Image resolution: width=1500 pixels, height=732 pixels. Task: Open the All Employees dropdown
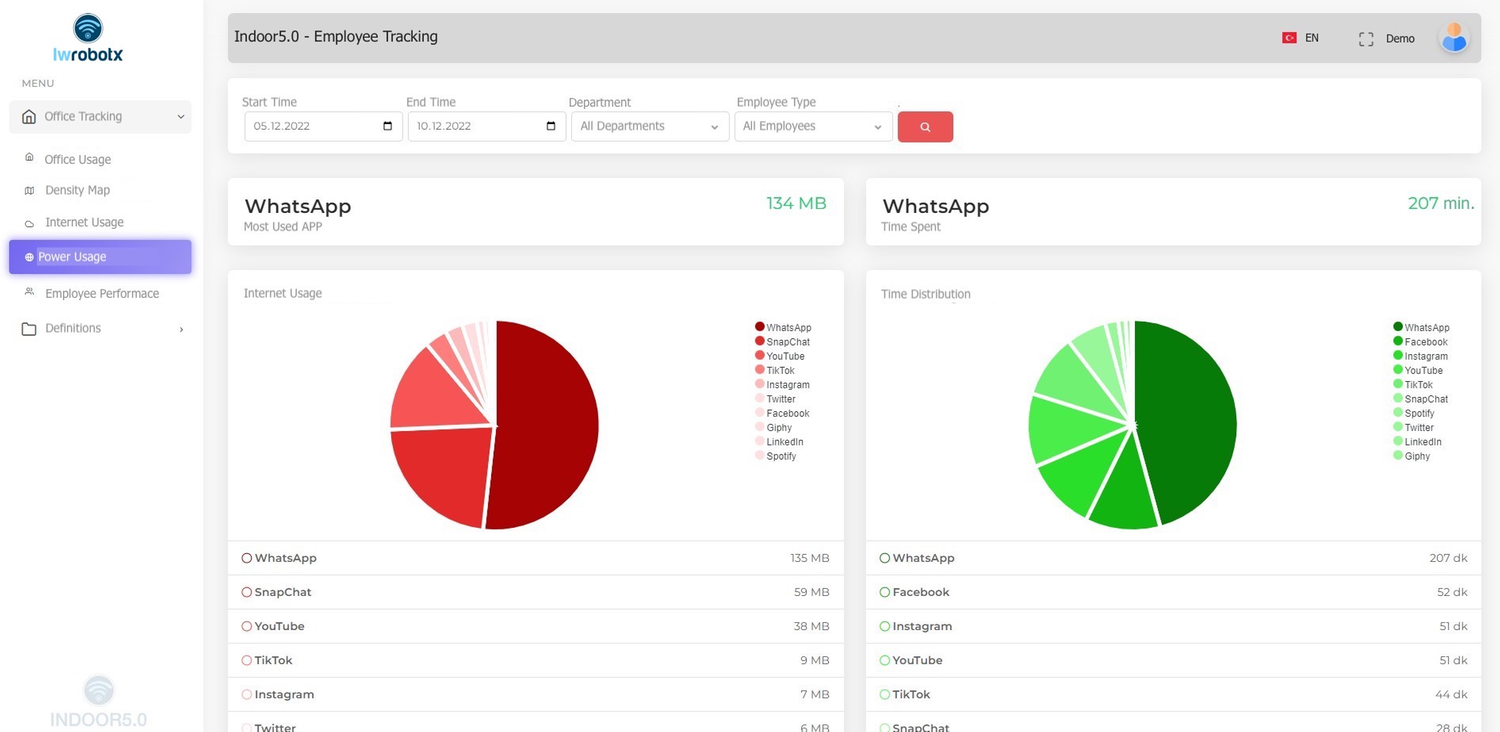[812, 126]
